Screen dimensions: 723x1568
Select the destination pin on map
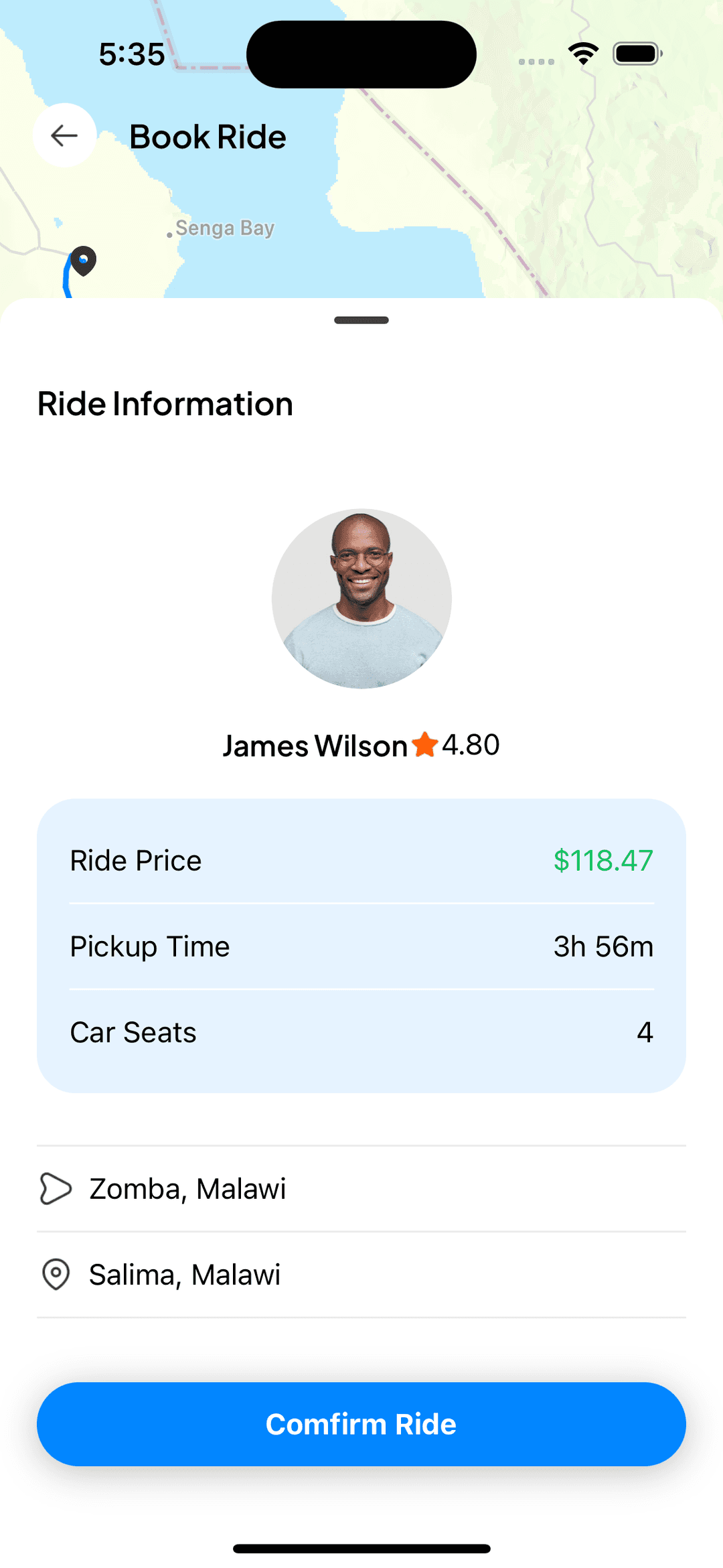coord(84,261)
